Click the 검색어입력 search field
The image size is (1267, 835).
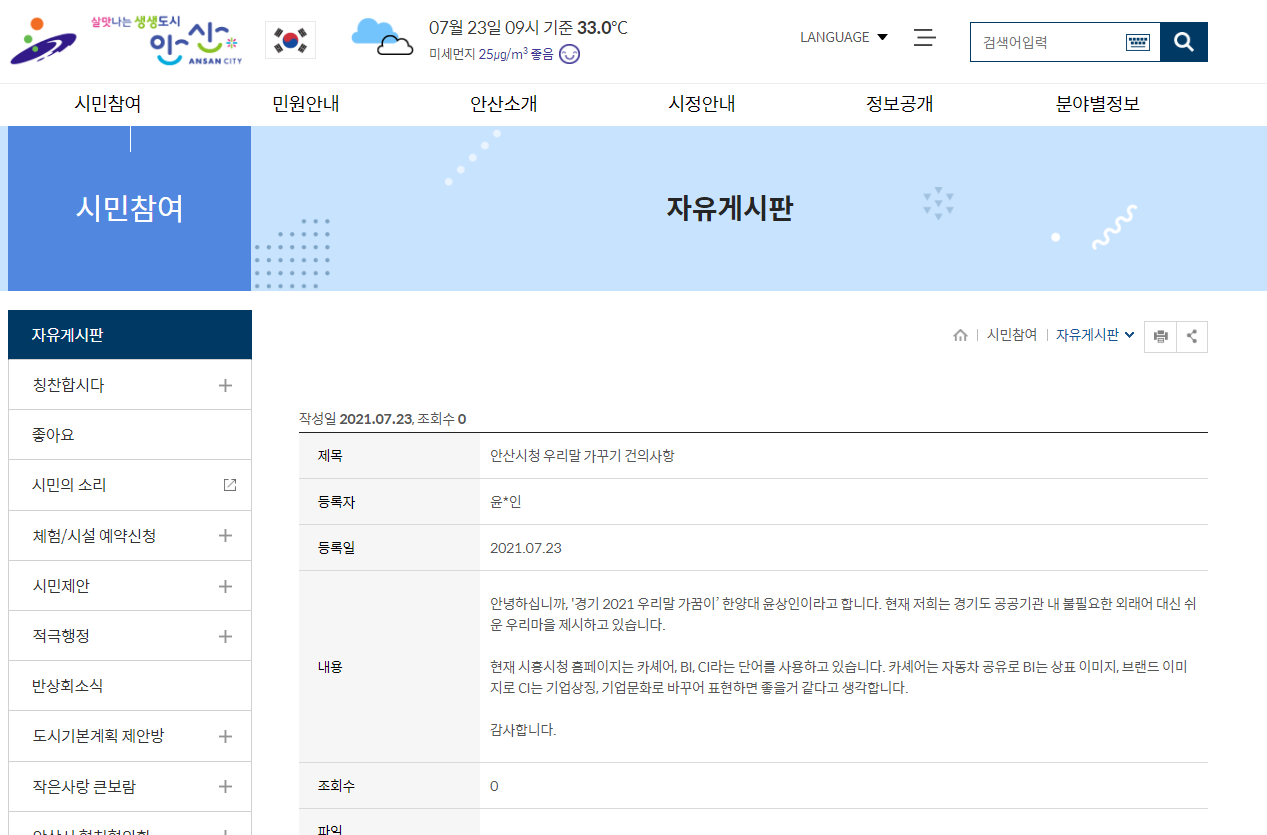point(1045,42)
